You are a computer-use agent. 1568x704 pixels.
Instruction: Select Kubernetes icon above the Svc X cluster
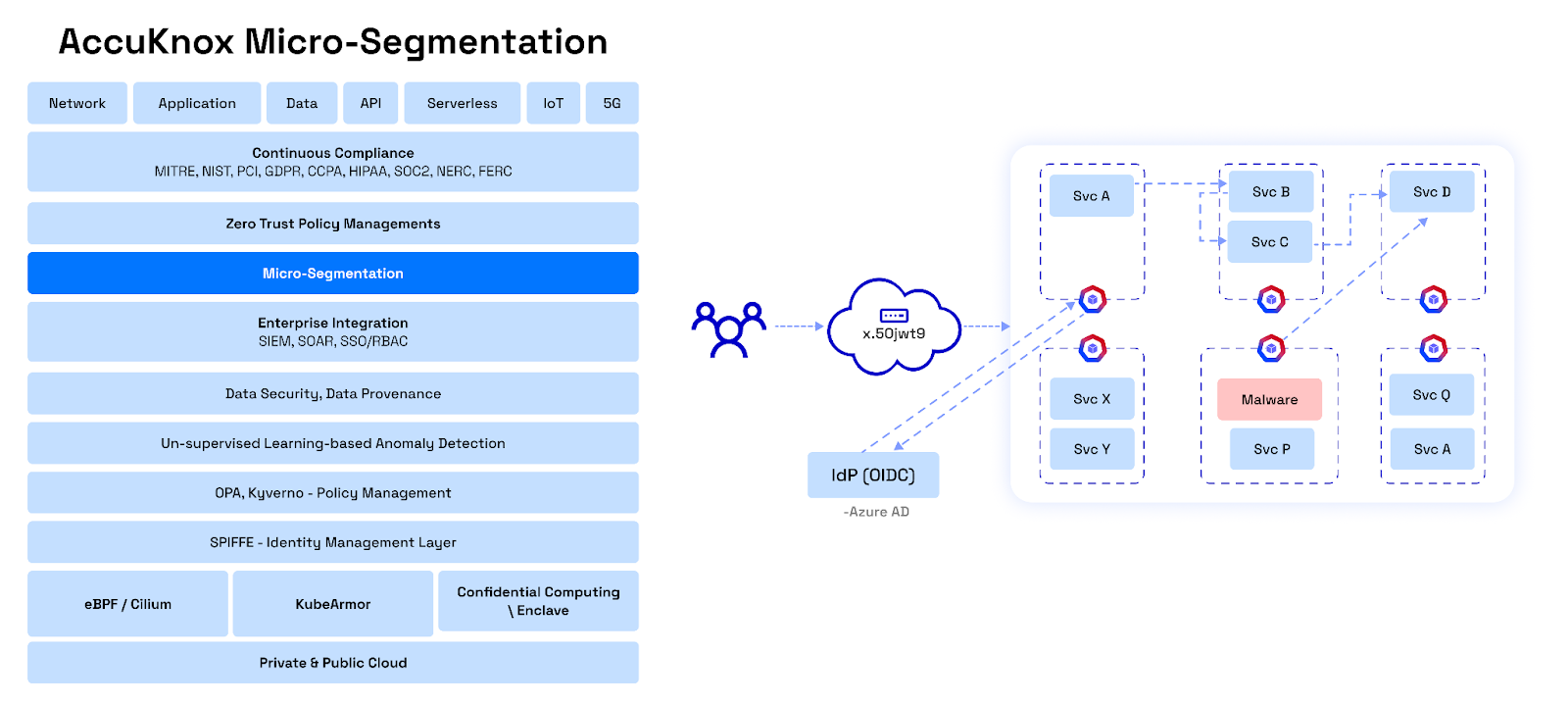tap(1093, 347)
